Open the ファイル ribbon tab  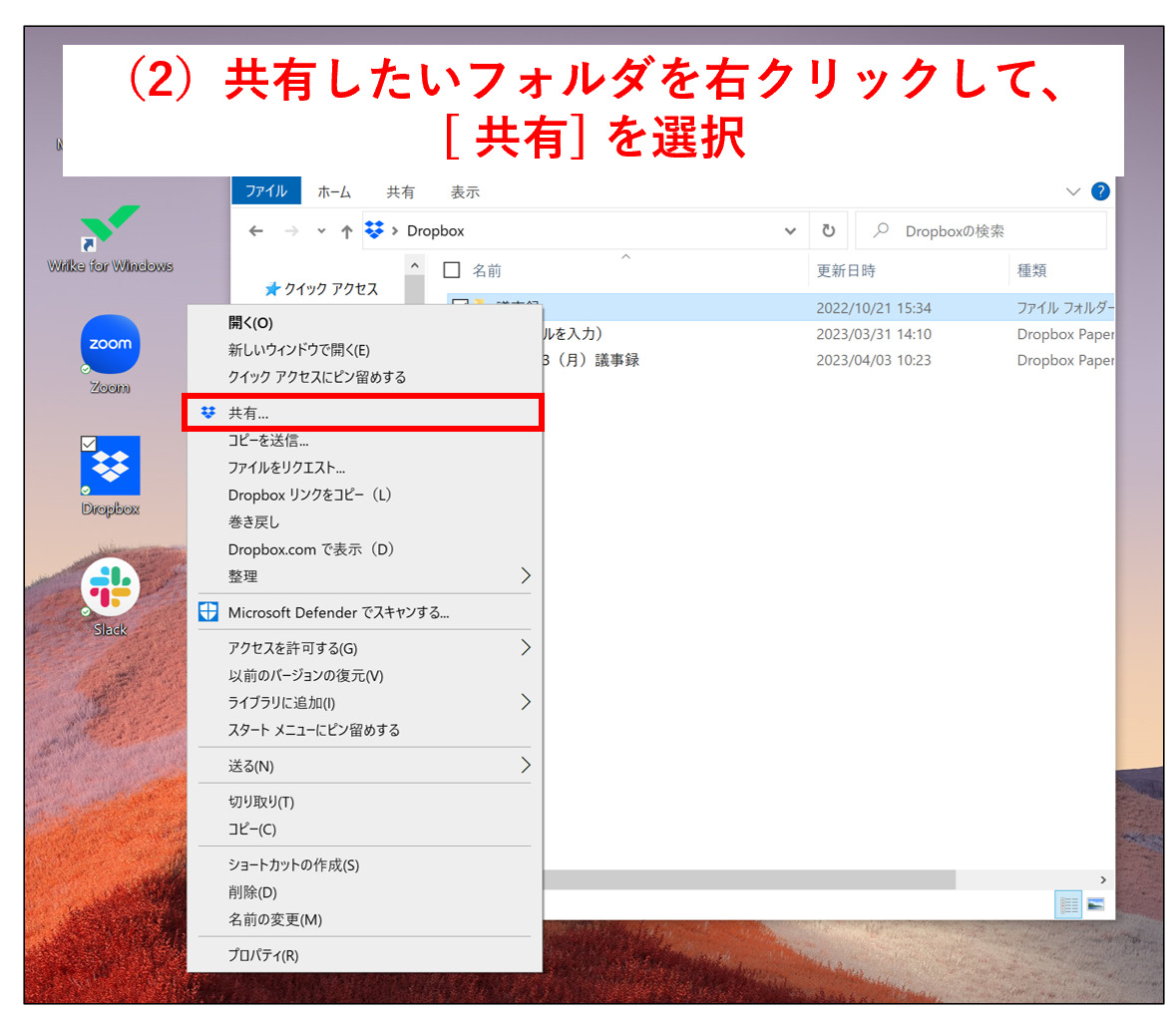(266, 191)
